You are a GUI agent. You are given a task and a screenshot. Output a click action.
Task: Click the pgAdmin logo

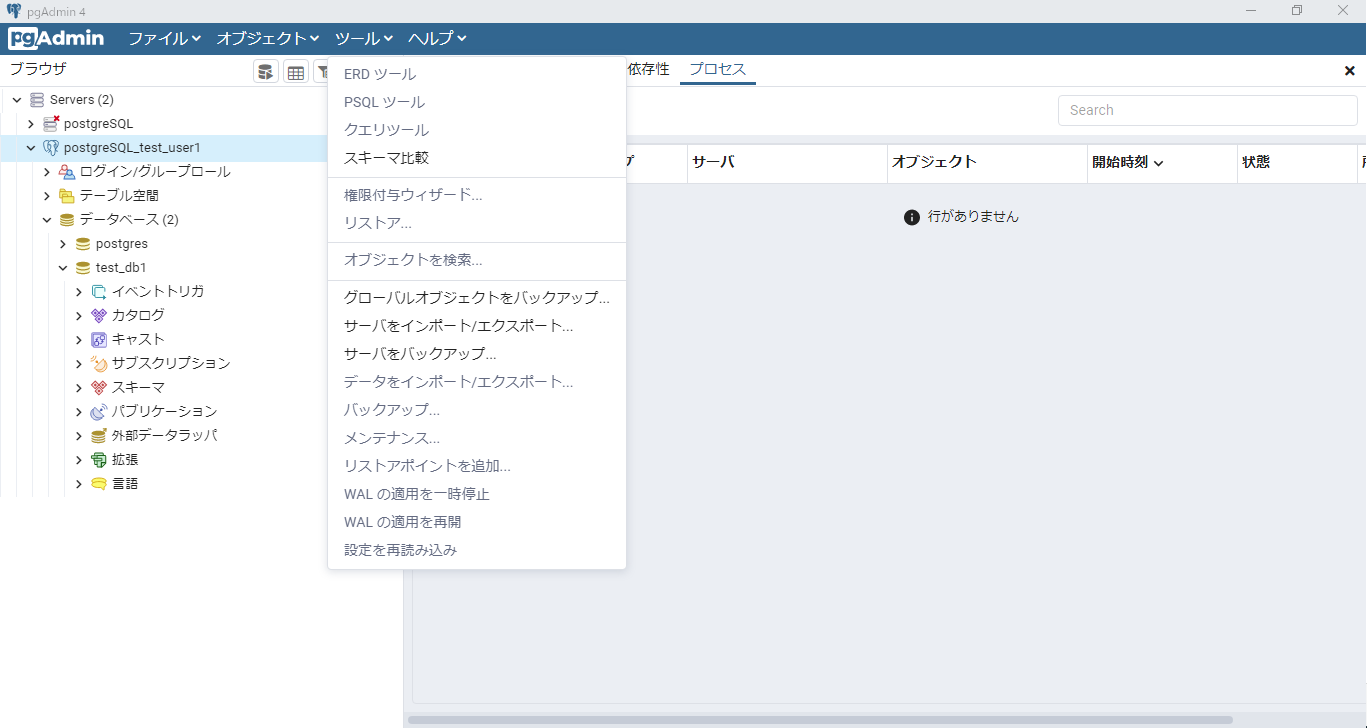click(x=56, y=39)
